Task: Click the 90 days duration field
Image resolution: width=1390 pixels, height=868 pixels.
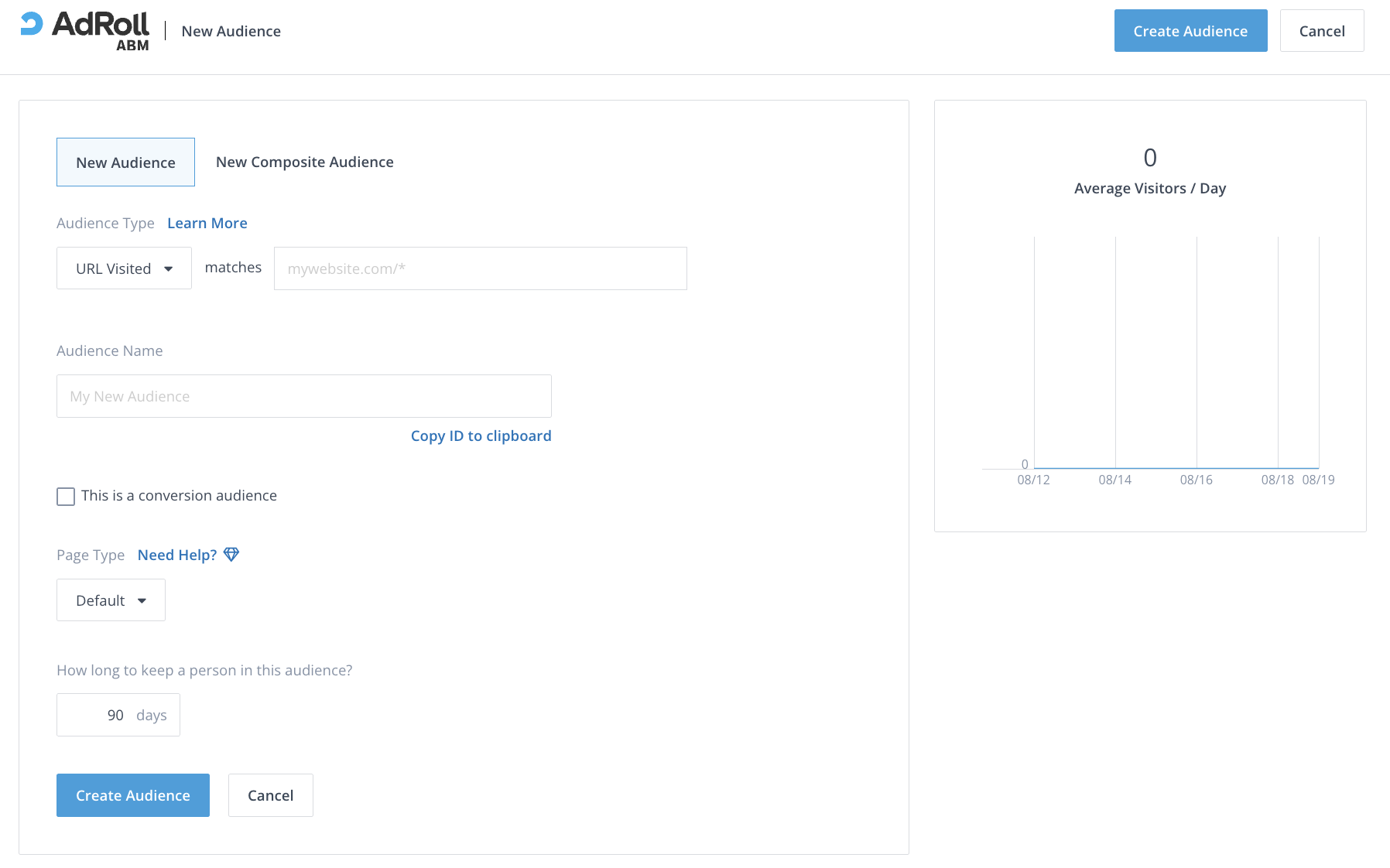Action: (118, 715)
